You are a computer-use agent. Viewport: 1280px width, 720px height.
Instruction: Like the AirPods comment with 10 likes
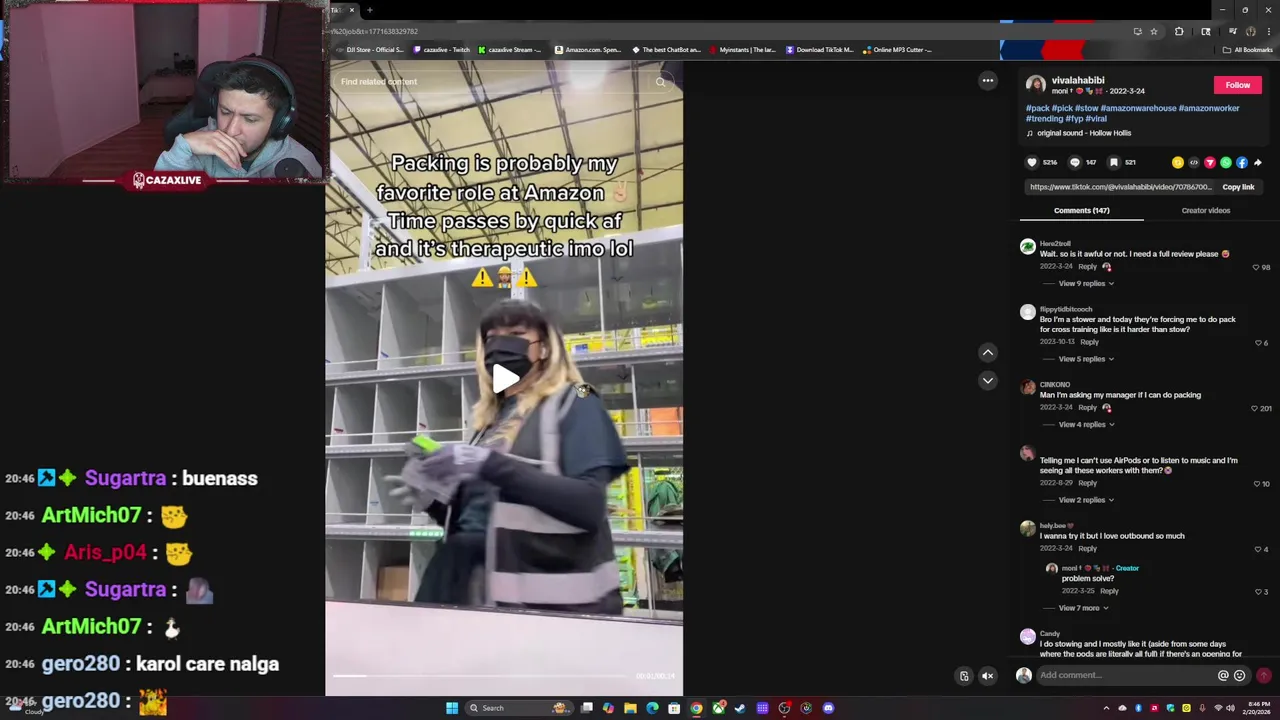coord(1257,484)
